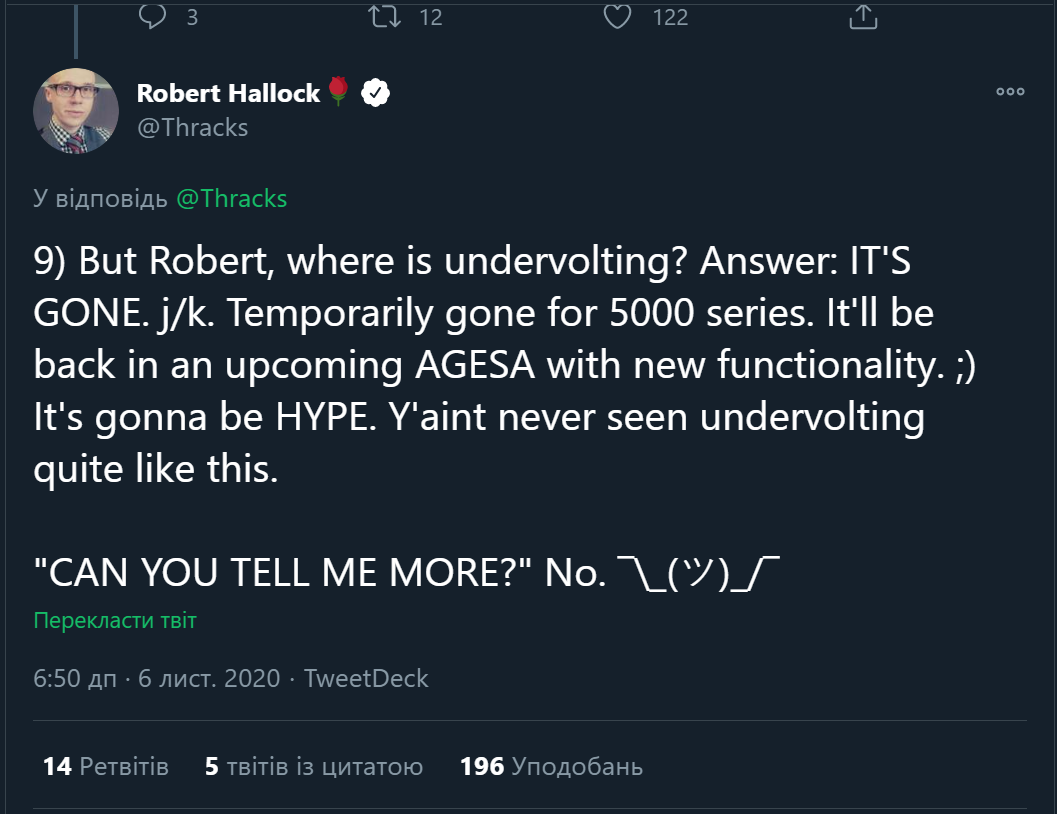The width and height of the screenshot is (1057, 814).
Task: Click the tweet text about undervolting
Action: (x=480, y=364)
